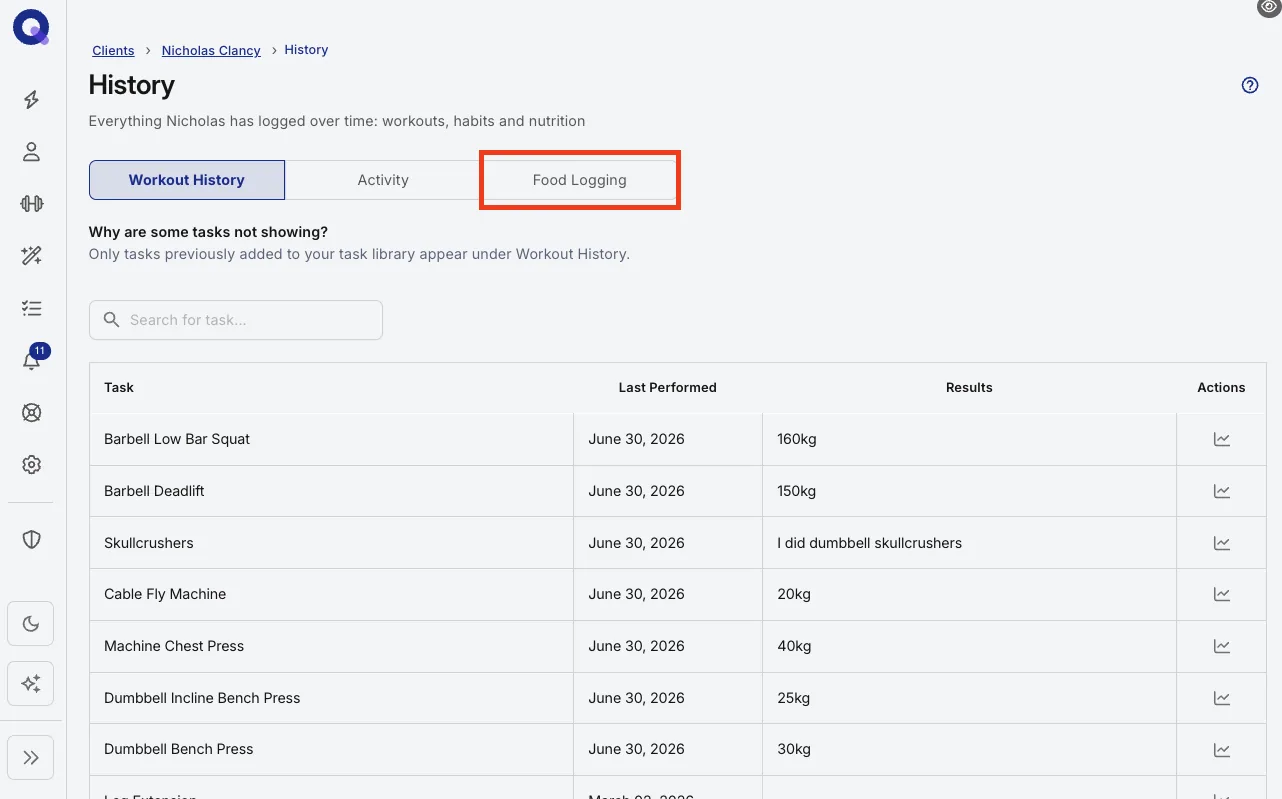Open the lifebuoy support icon
Image resolution: width=1282 pixels, height=799 pixels.
pos(31,413)
